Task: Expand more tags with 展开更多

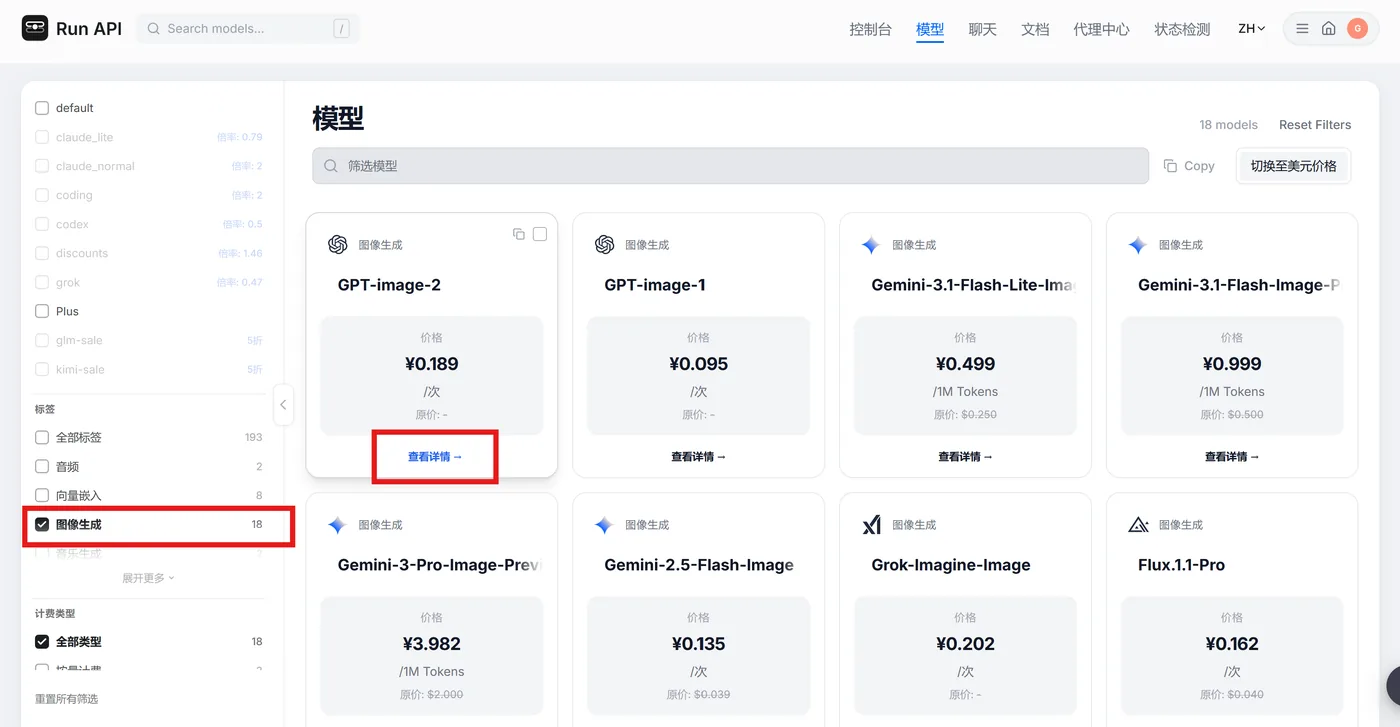Action: 148,578
